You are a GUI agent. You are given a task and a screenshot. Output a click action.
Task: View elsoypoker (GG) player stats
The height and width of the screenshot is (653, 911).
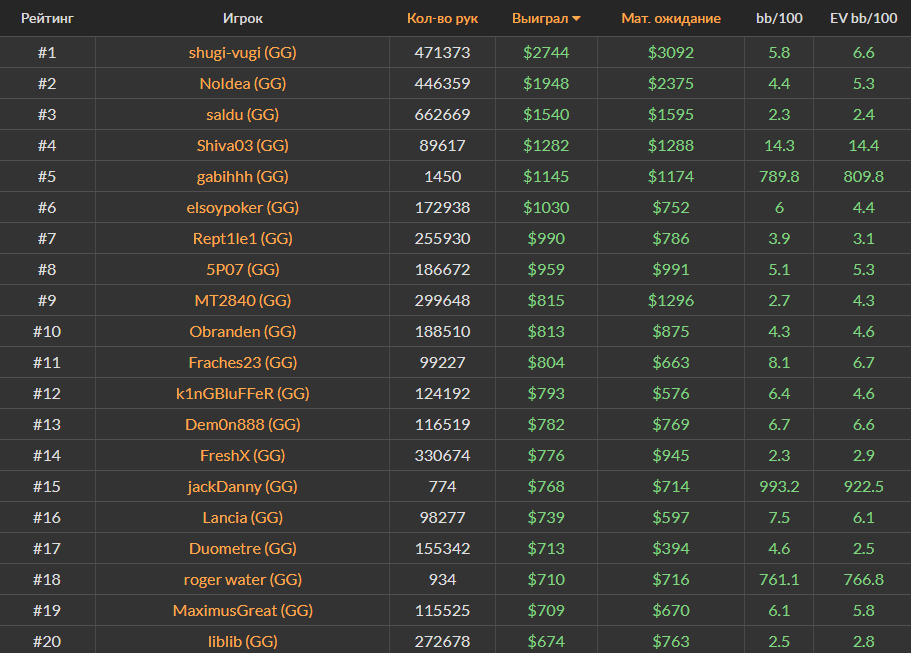242,208
